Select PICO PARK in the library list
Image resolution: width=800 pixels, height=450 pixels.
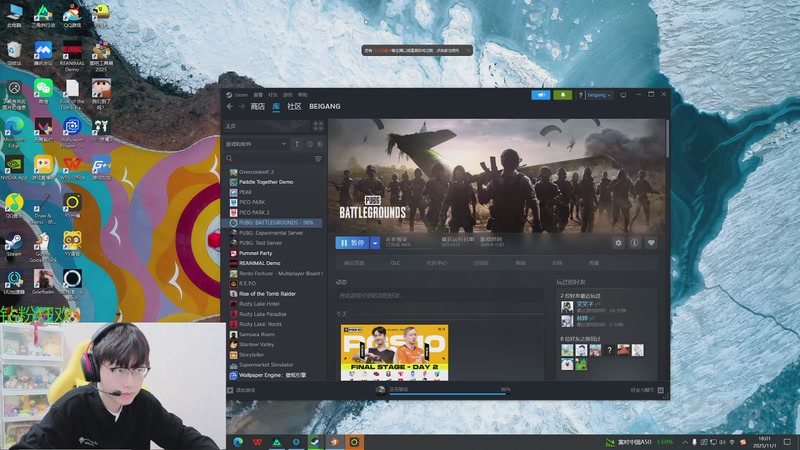252,203
